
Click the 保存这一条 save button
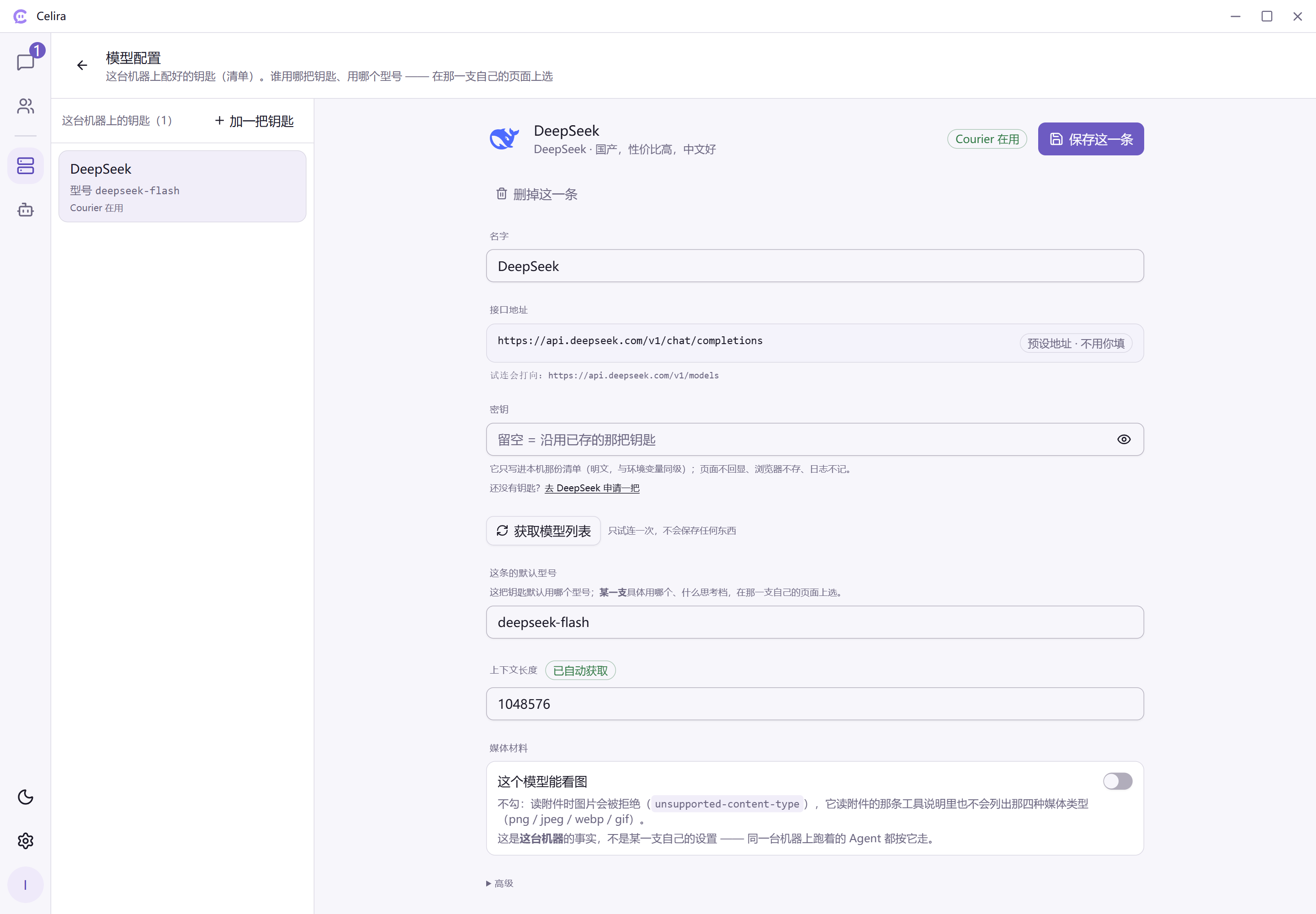[x=1090, y=139]
